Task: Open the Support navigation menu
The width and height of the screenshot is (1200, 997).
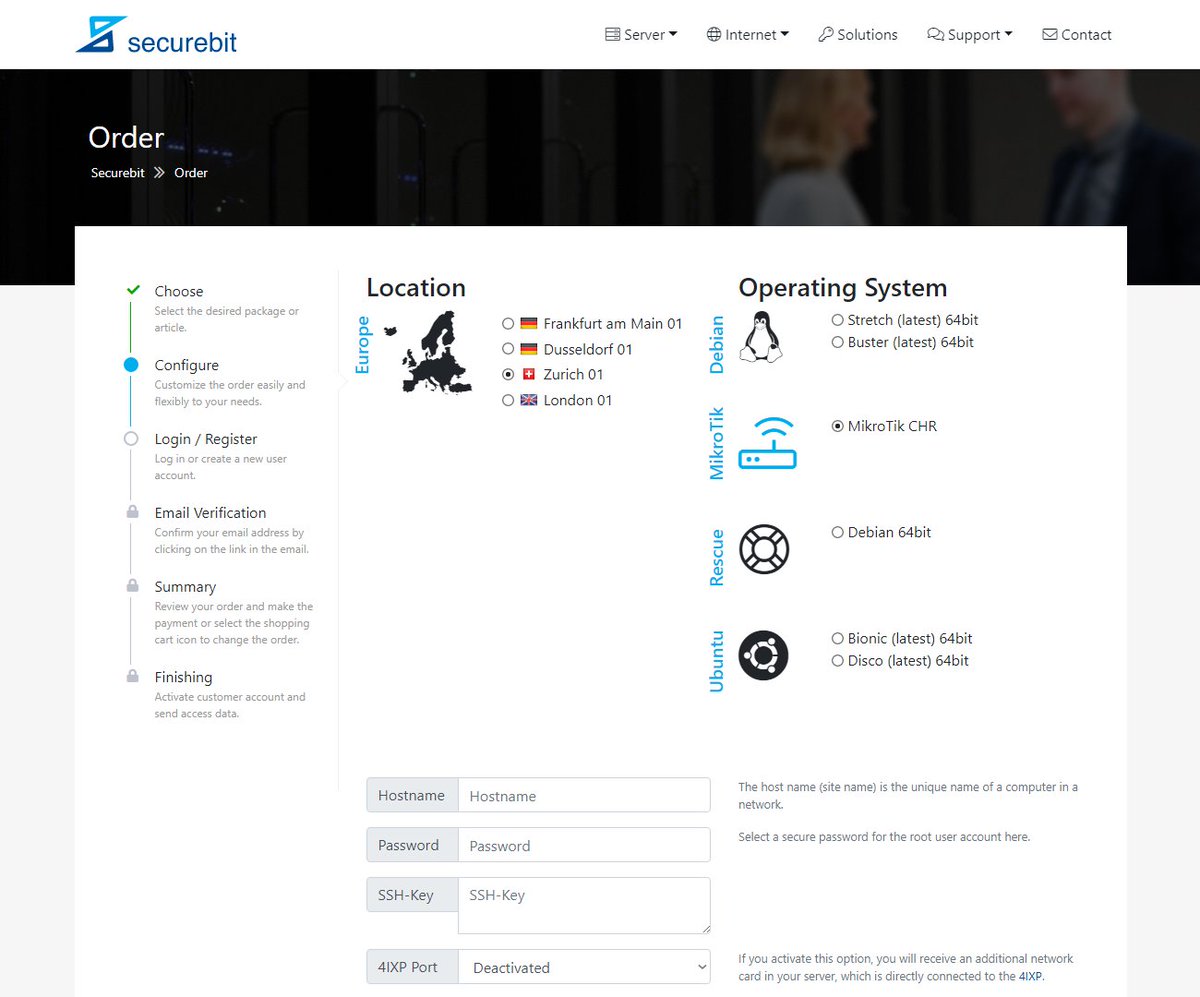Action: tap(970, 35)
